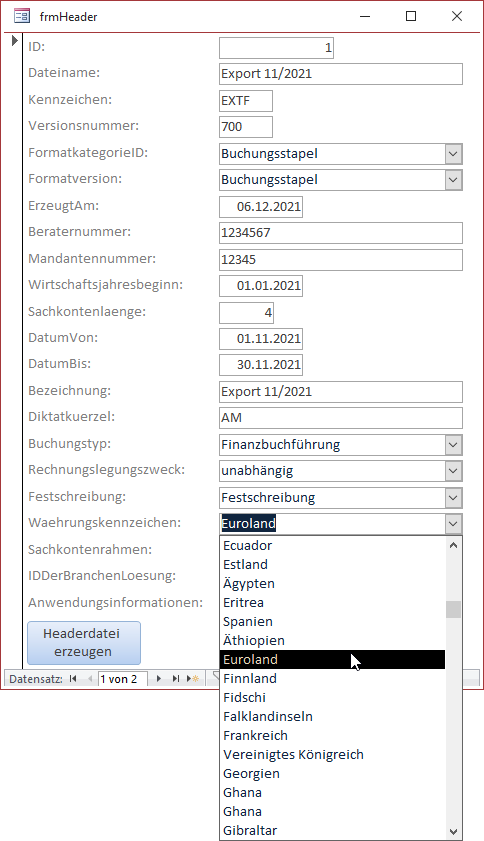Image resolution: width=484 pixels, height=841 pixels.
Task: Click the record number box 1 von 2
Action: (123, 679)
